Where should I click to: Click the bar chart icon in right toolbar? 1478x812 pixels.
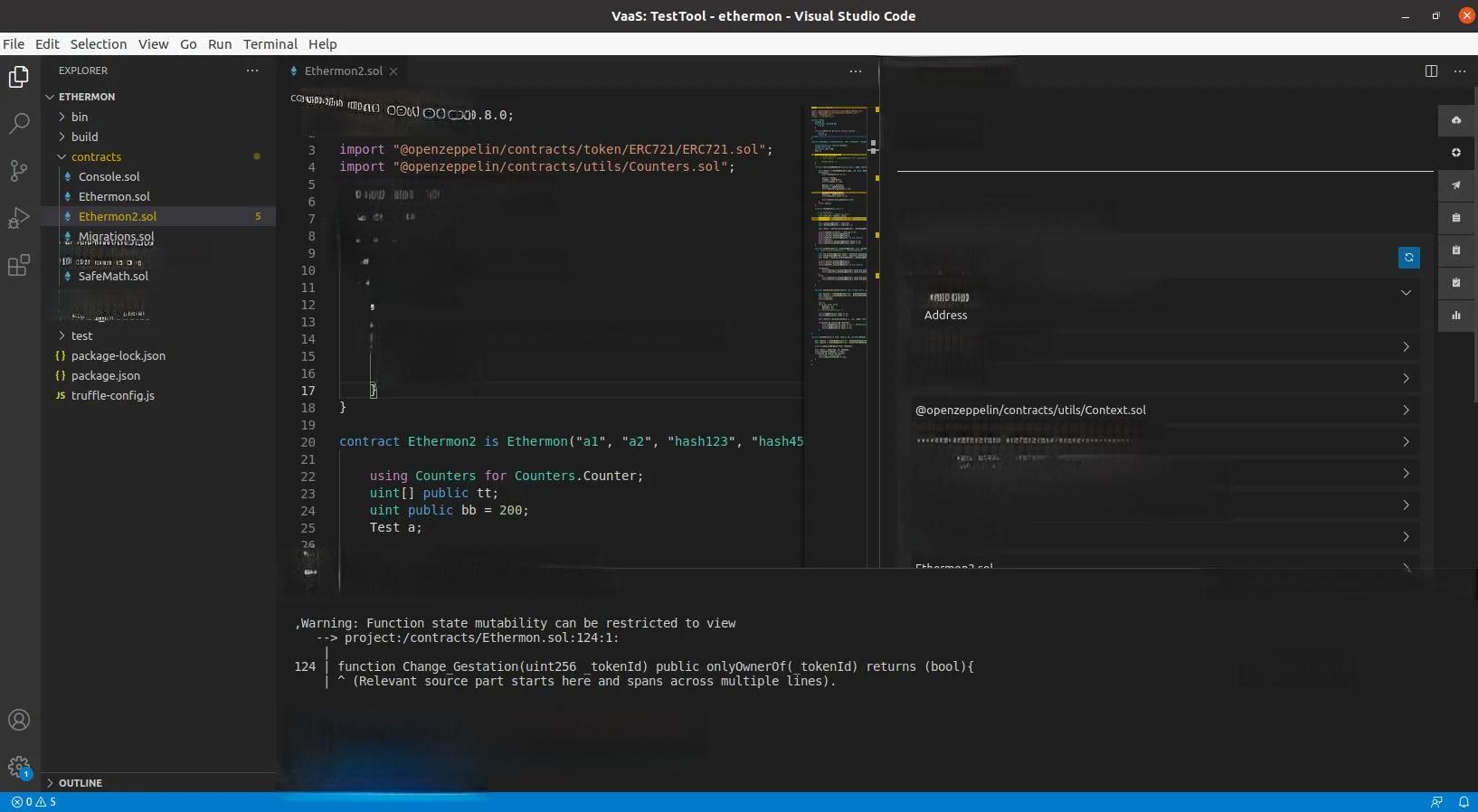coord(1456,316)
